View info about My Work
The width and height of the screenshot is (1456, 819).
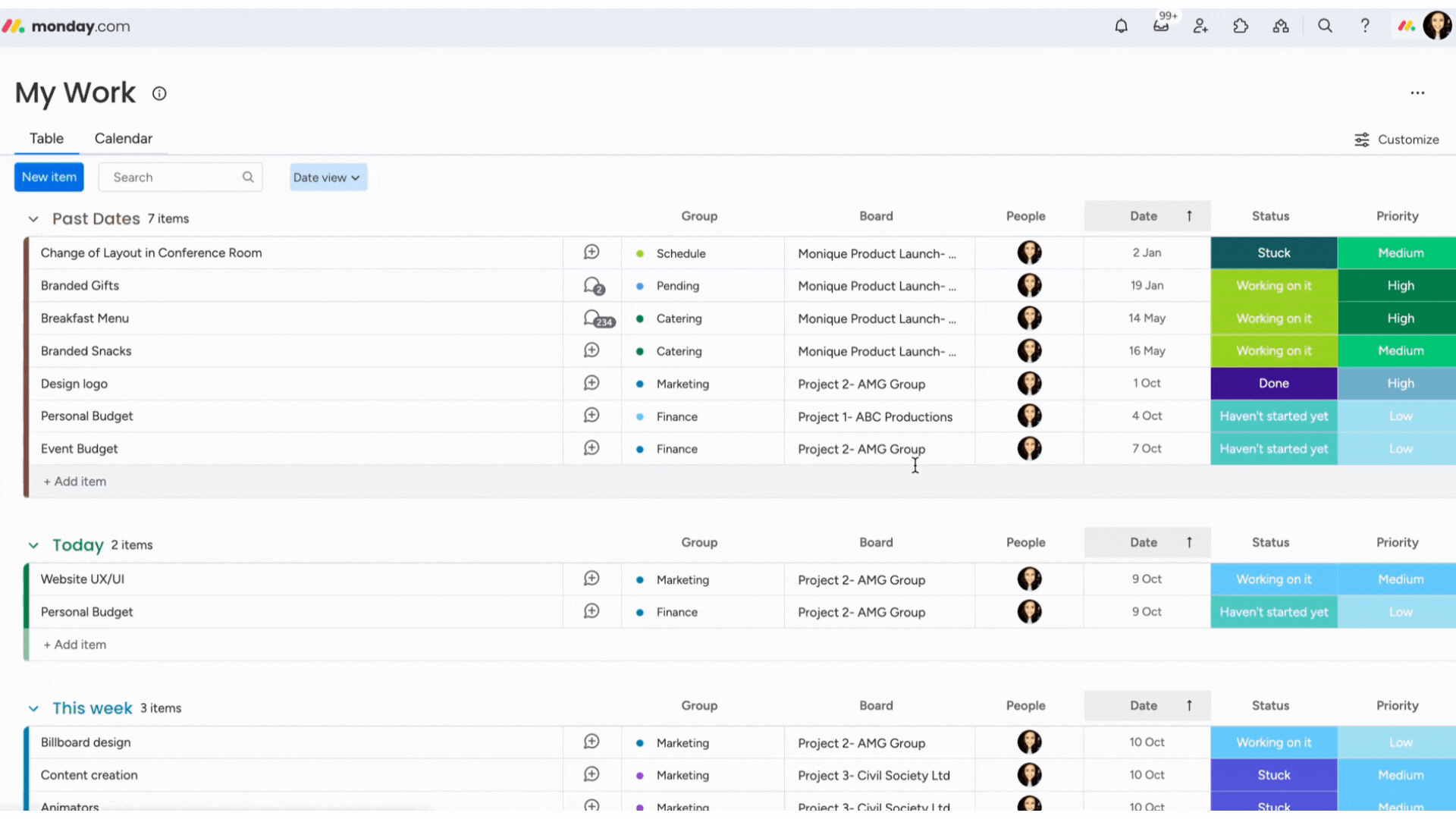pyautogui.click(x=159, y=93)
